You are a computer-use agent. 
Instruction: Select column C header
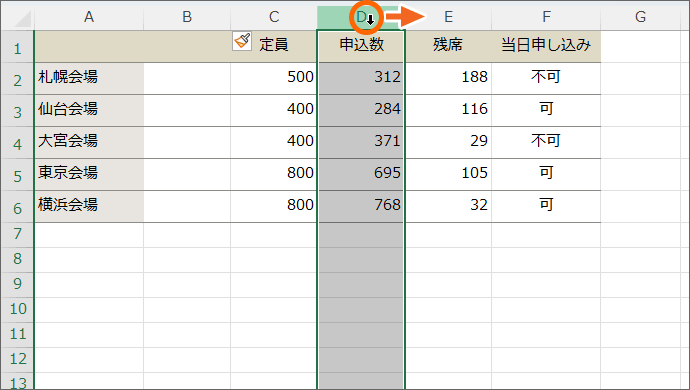click(x=274, y=17)
